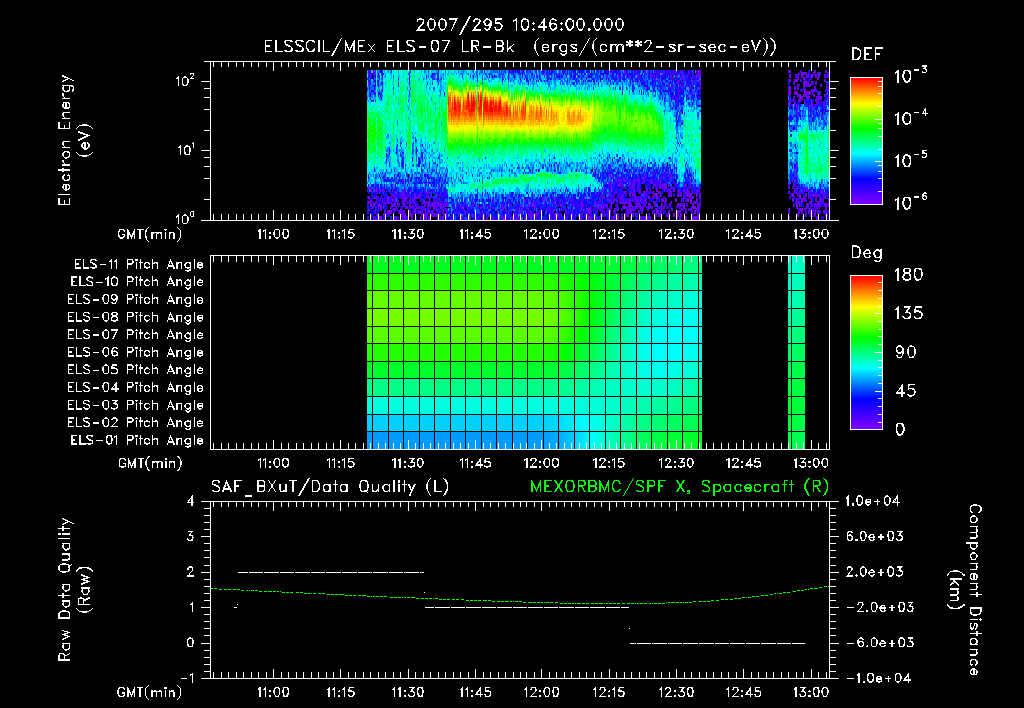Click GMT(min) label under the data quality plot
1024x708 pixels.
point(150,692)
